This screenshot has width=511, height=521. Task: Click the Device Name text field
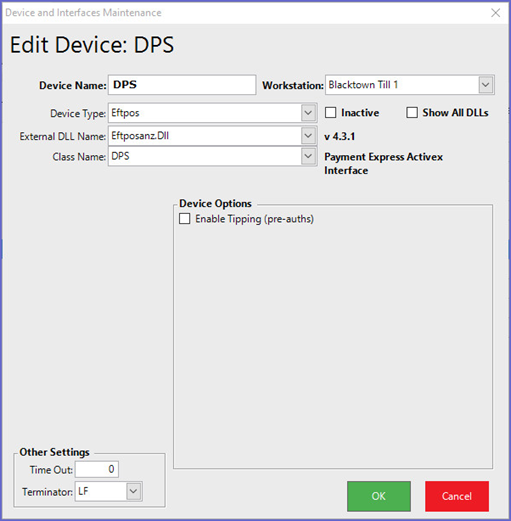tap(182, 85)
